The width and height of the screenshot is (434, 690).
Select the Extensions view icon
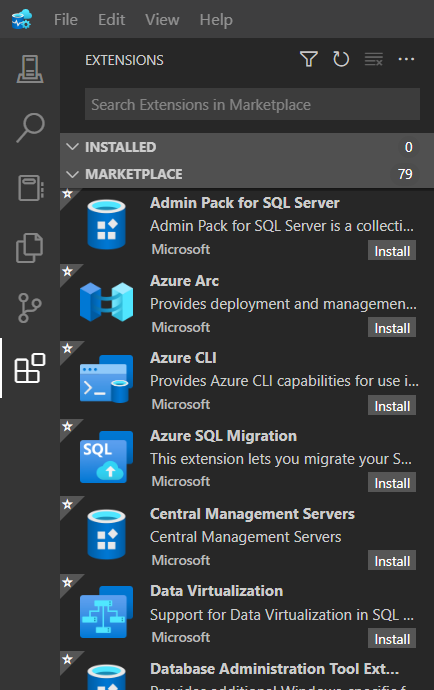(30, 368)
